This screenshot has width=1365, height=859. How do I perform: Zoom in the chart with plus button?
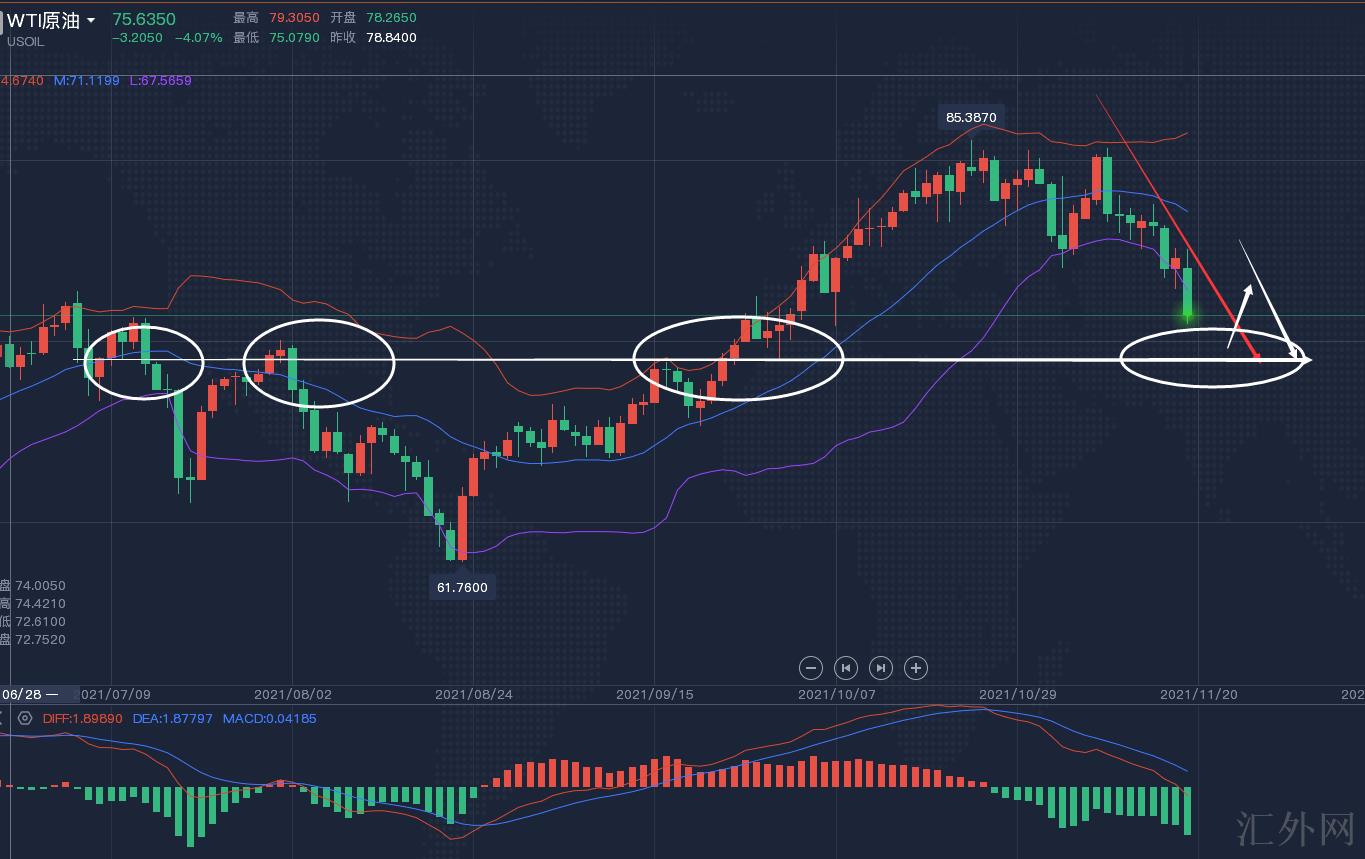pyautogui.click(x=915, y=668)
